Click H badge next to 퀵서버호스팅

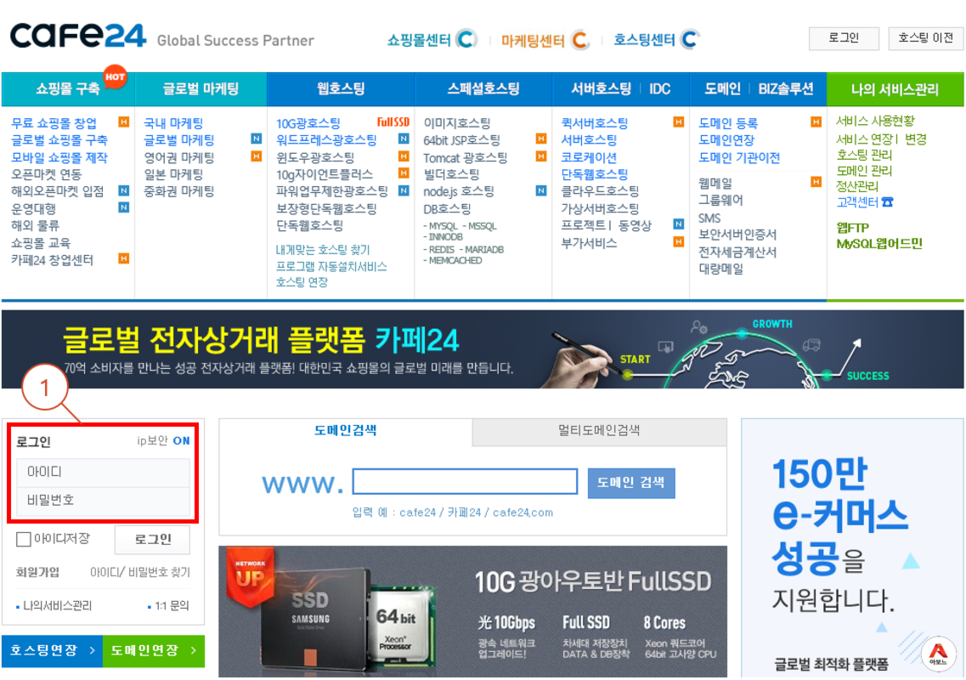[x=678, y=122]
